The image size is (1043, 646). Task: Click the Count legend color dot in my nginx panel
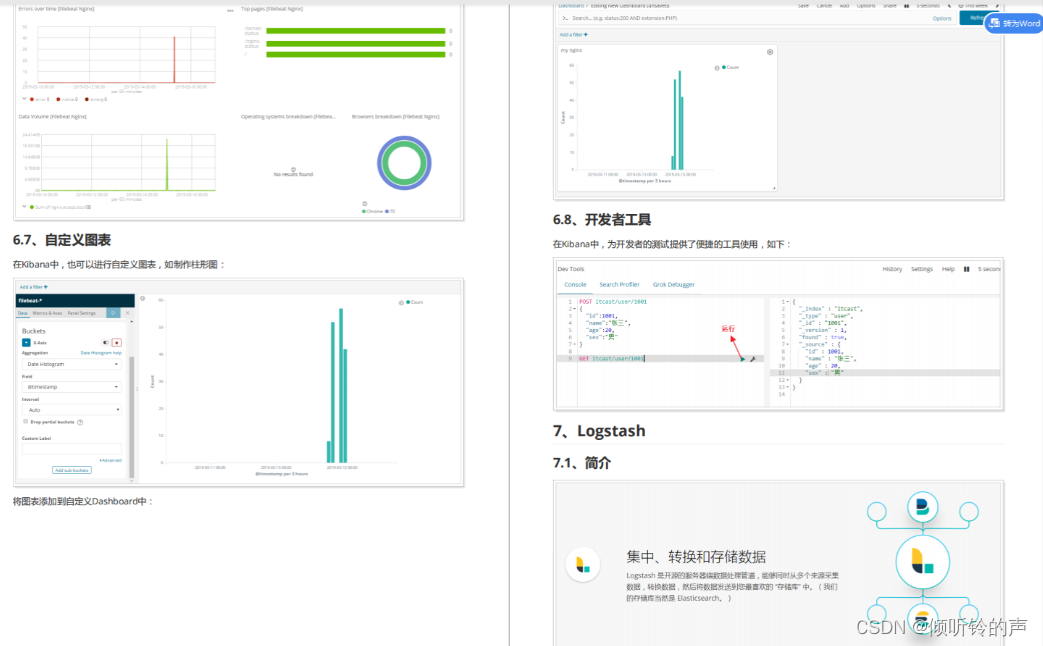tap(724, 67)
